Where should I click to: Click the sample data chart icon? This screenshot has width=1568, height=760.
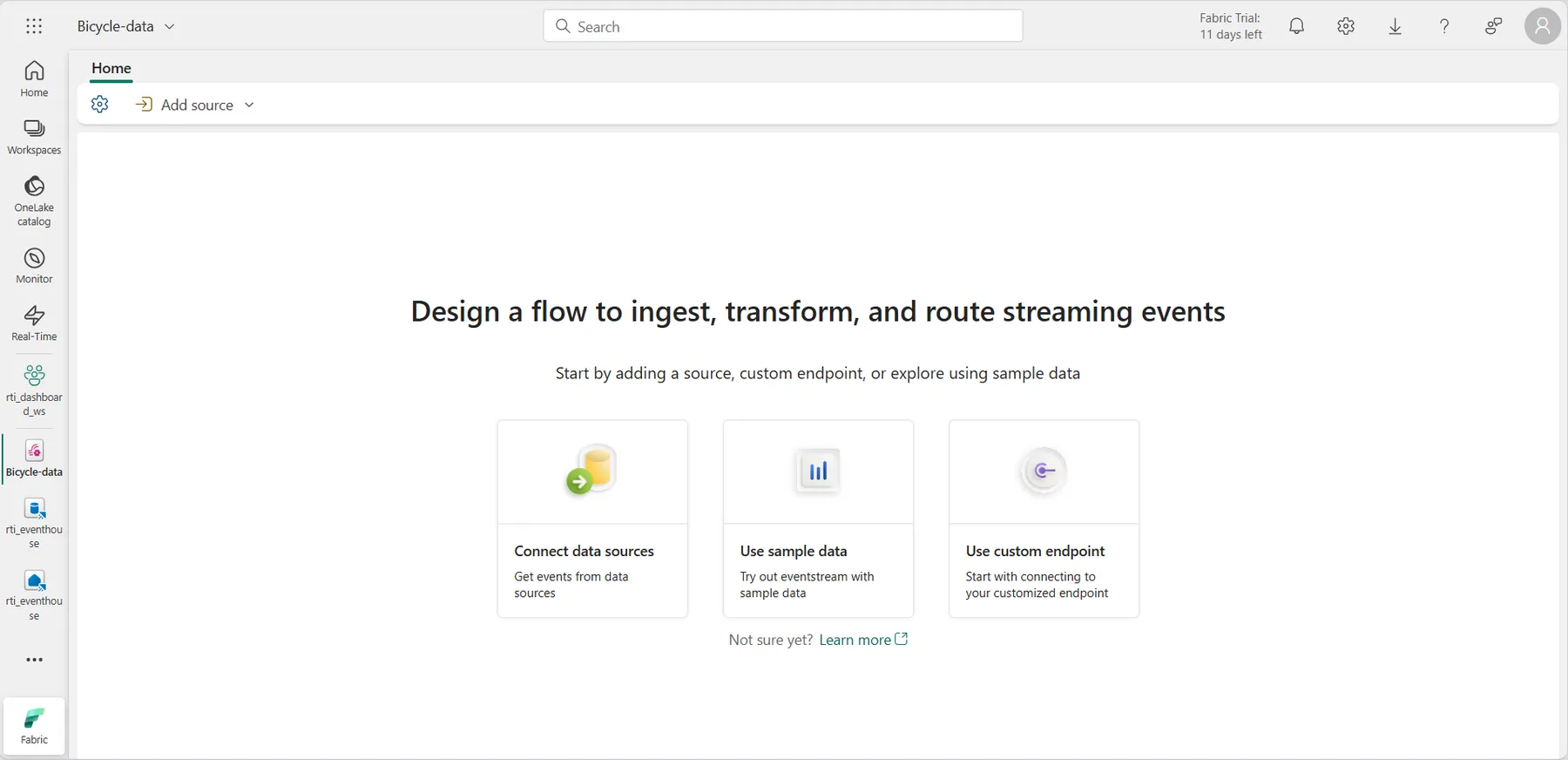coord(818,472)
